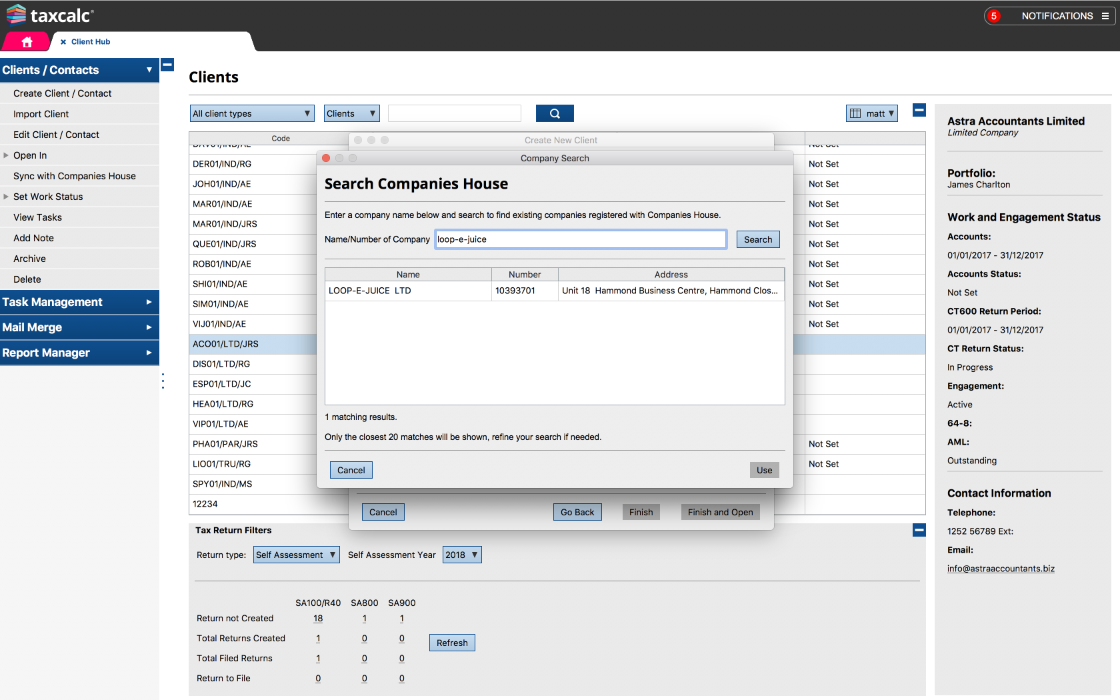Screen dimensions: 1120x700
Task: Close the Client Hub tab with X
Action: (x=64, y=42)
